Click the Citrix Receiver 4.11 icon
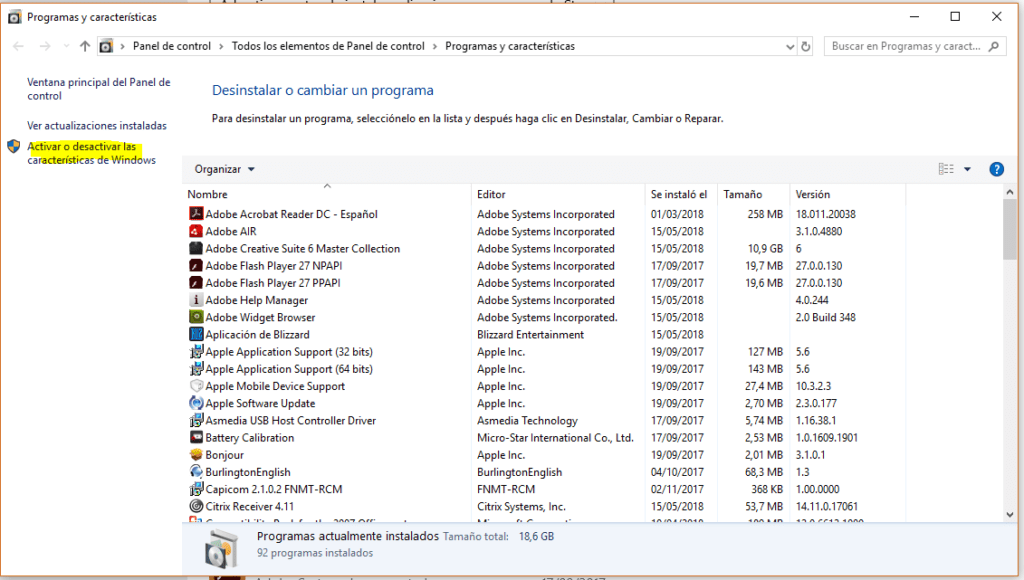Screen dimensions: 1024x580 [197, 506]
